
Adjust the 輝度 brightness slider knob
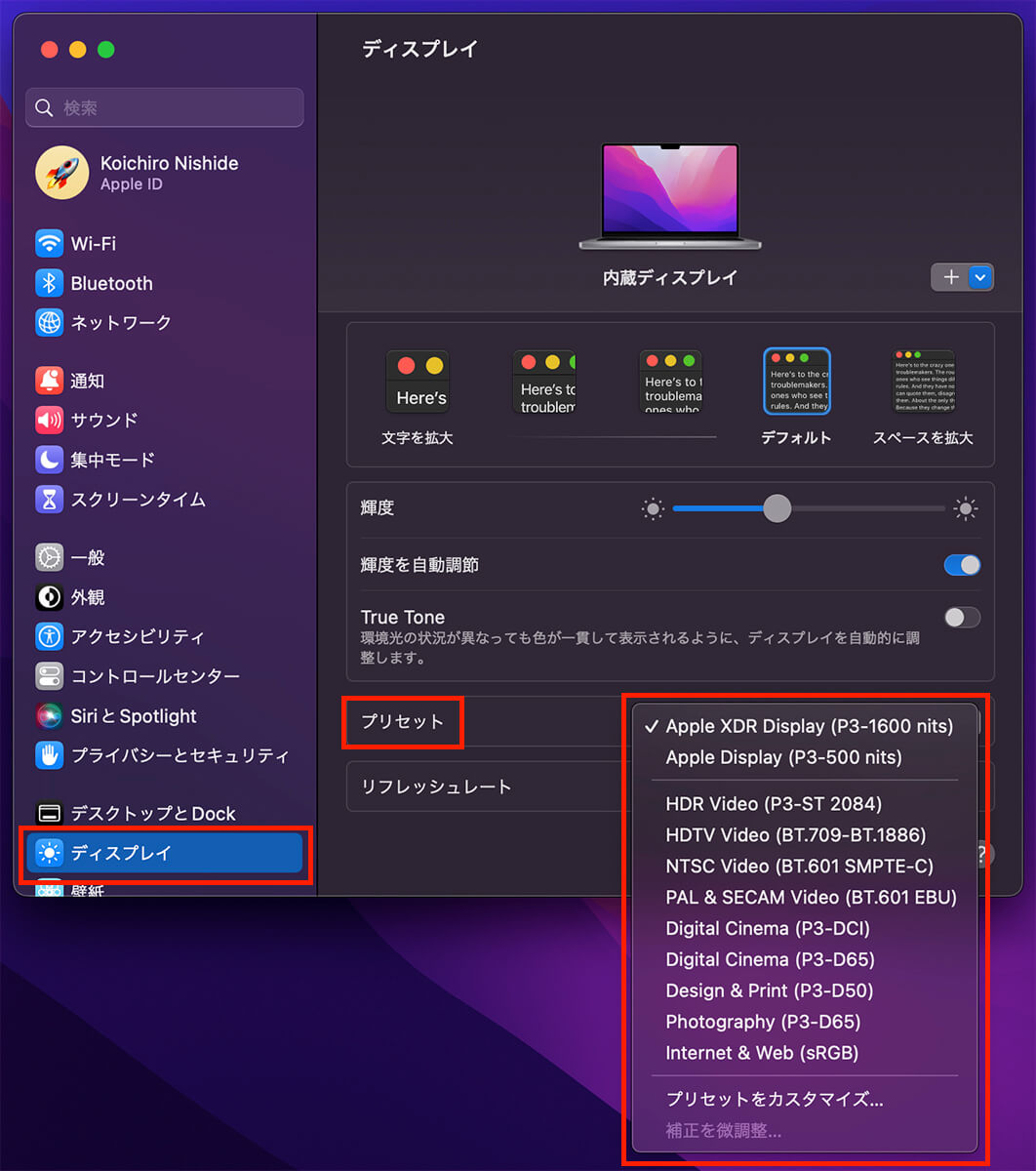(777, 508)
